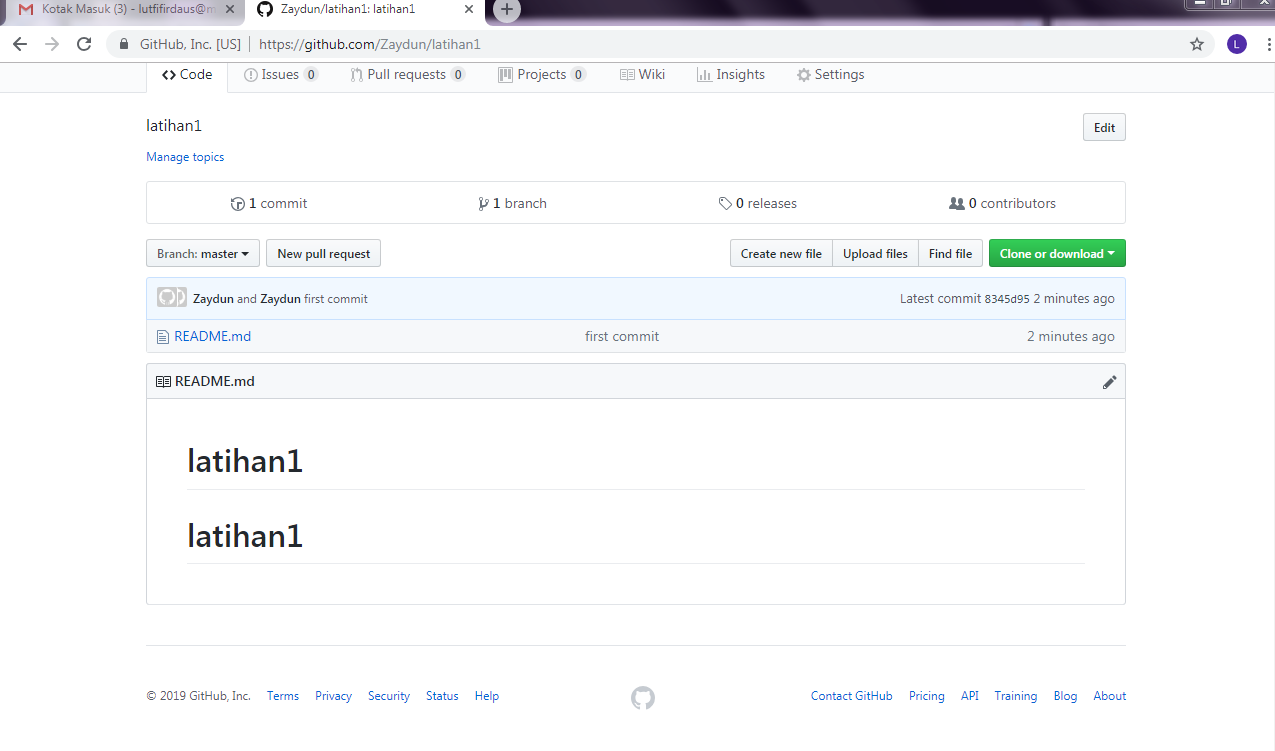Open the Projects tab
This screenshot has width=1275, height=751.
[x=542, y=75]
